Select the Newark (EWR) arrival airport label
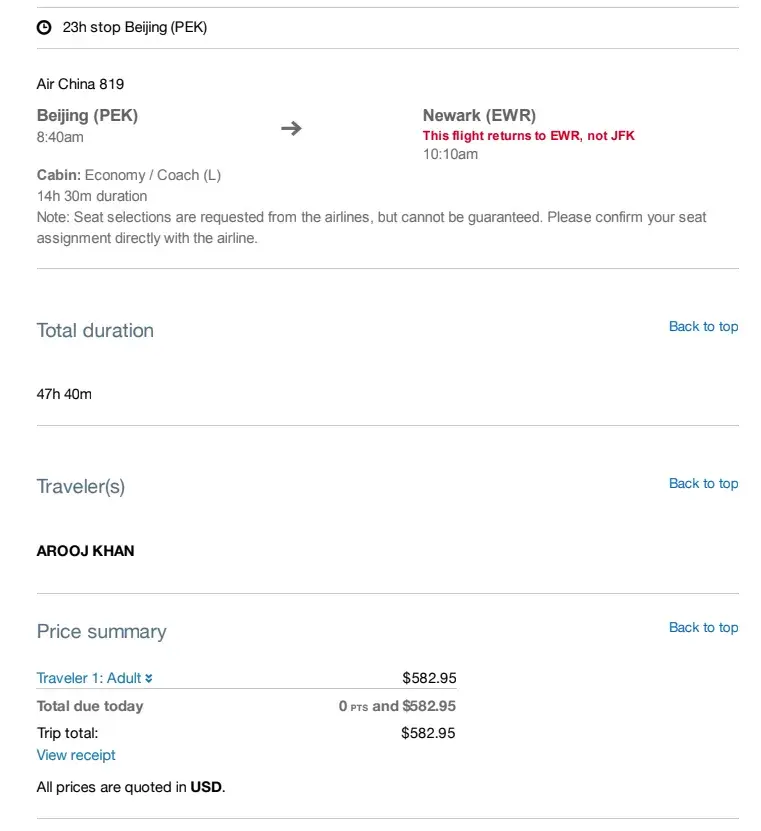761x831 pixels. click(479, 115)
